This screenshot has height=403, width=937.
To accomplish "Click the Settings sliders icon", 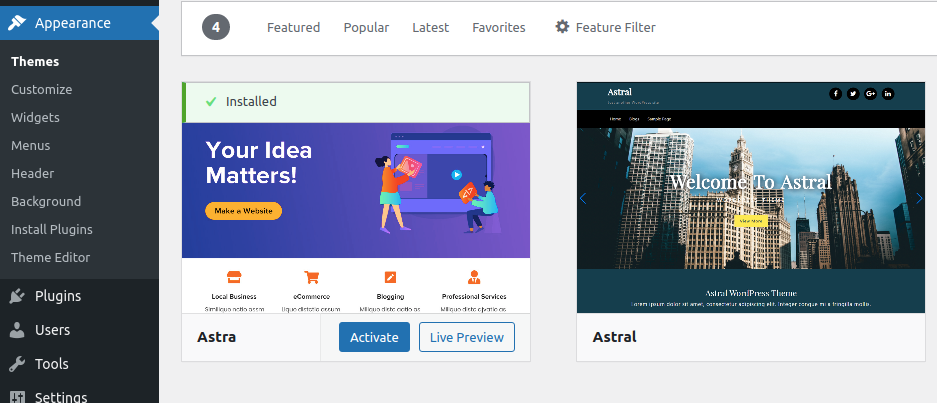I will pyautogui.click(x=17, y=397).
